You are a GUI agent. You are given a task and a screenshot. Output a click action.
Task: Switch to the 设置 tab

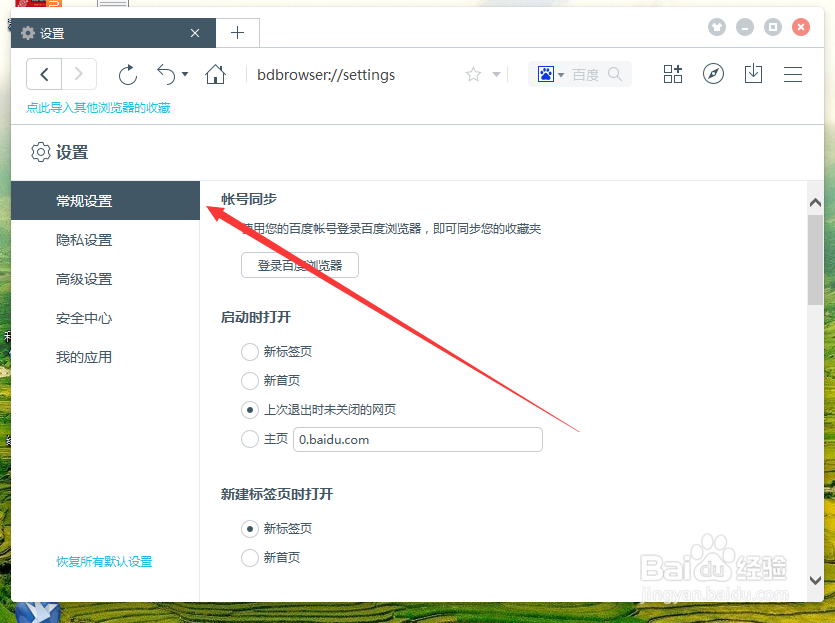click(x=113, y=33)
